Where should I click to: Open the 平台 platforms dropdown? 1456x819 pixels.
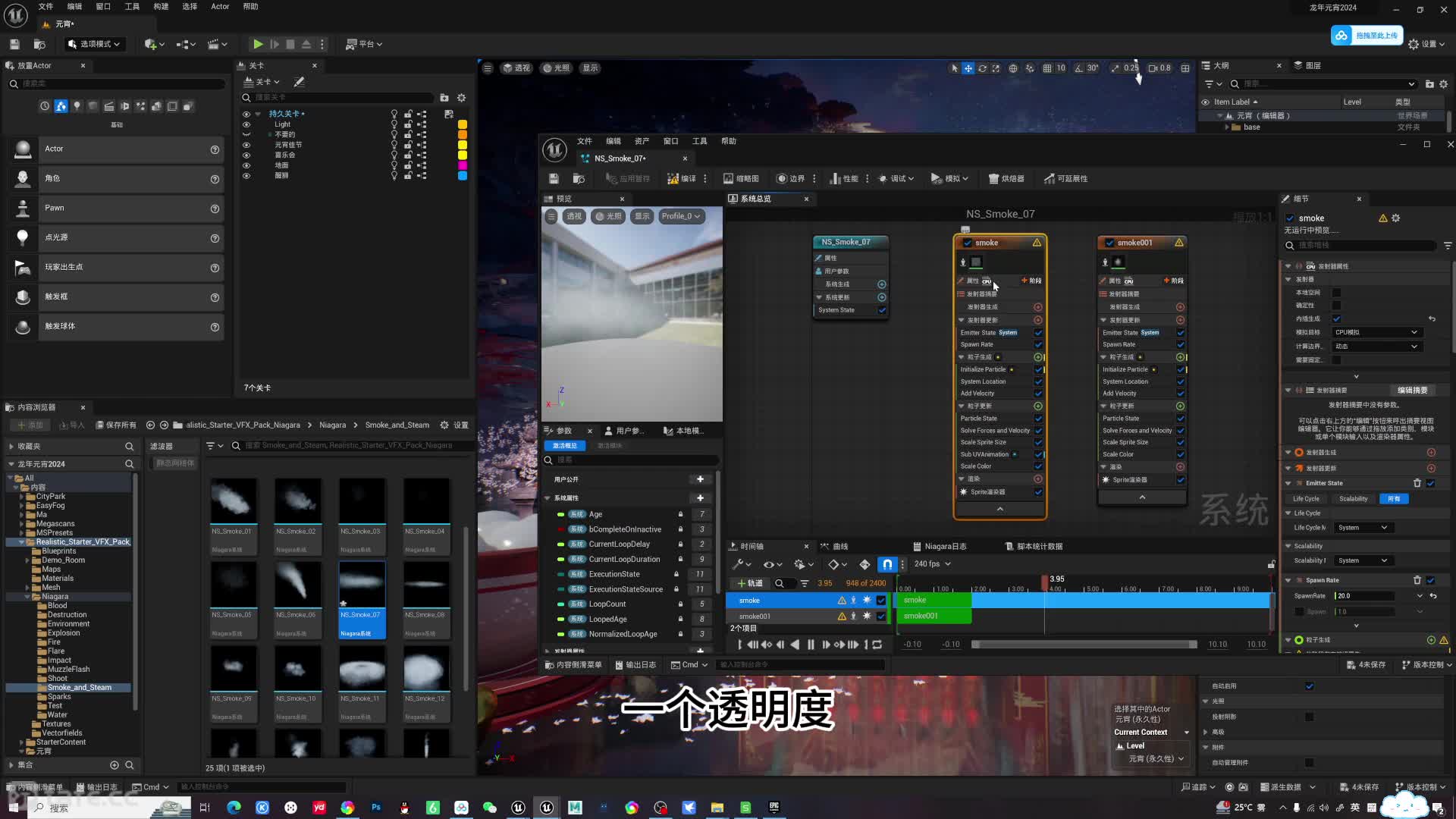point(364,44)
